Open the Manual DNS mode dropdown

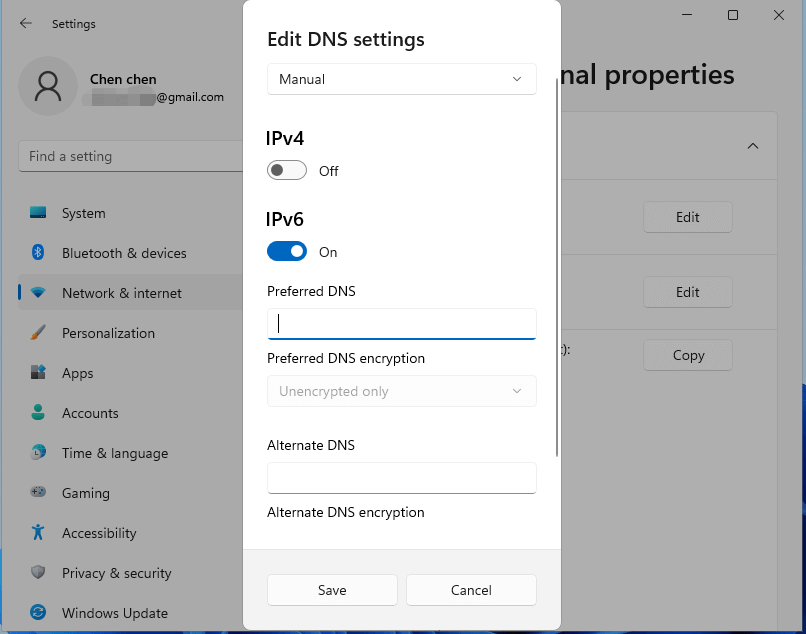click(x=401, y=79)
